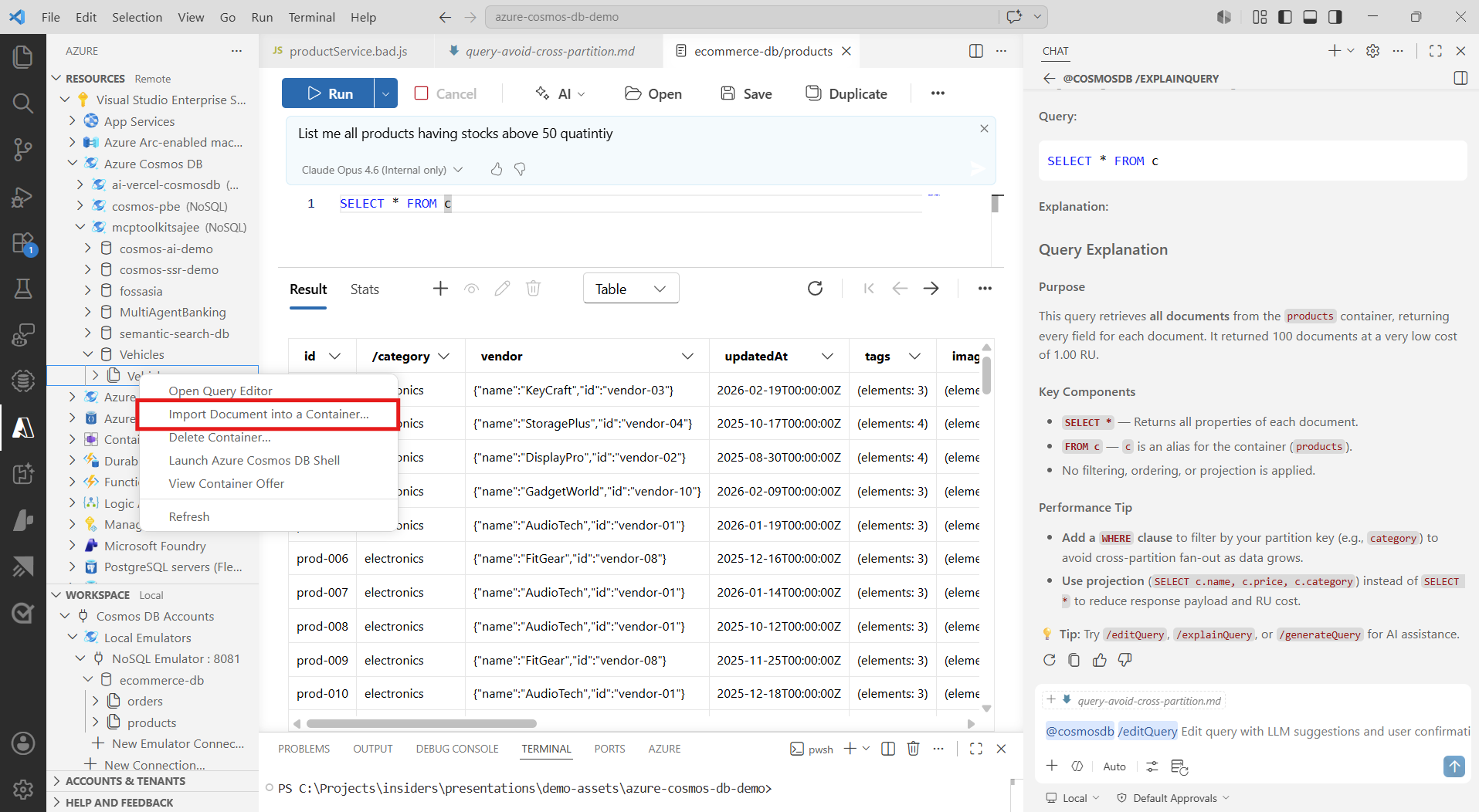Kill terminal with trash icon
The width and height of the screenshot is (1479, 812).
click(914, 749)
